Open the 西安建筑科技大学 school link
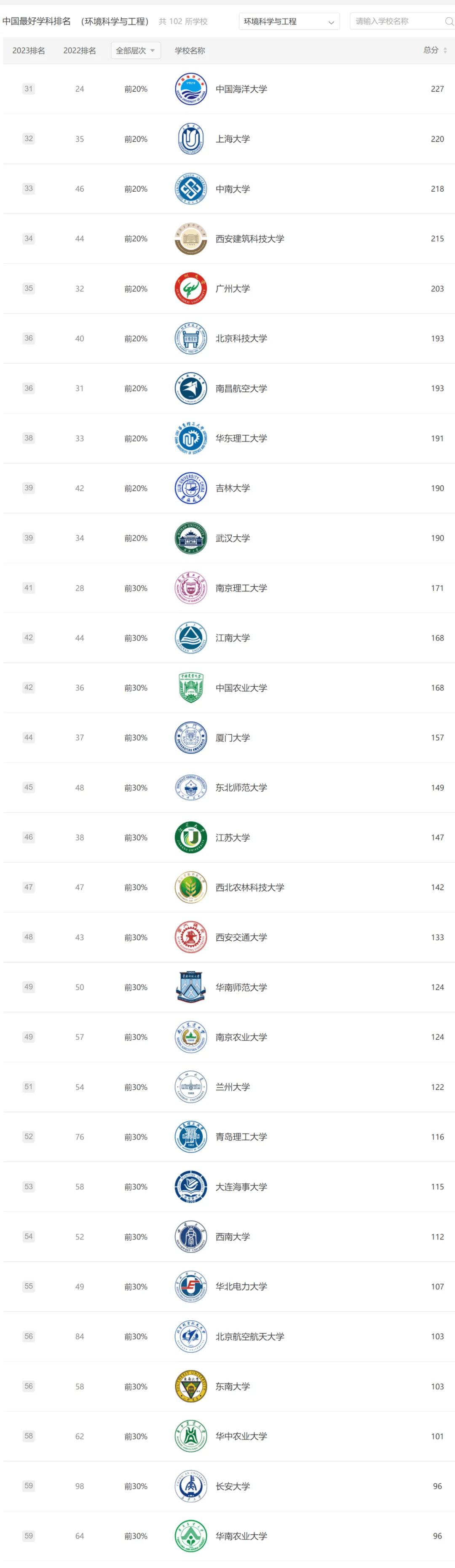 tap(250, 238)
